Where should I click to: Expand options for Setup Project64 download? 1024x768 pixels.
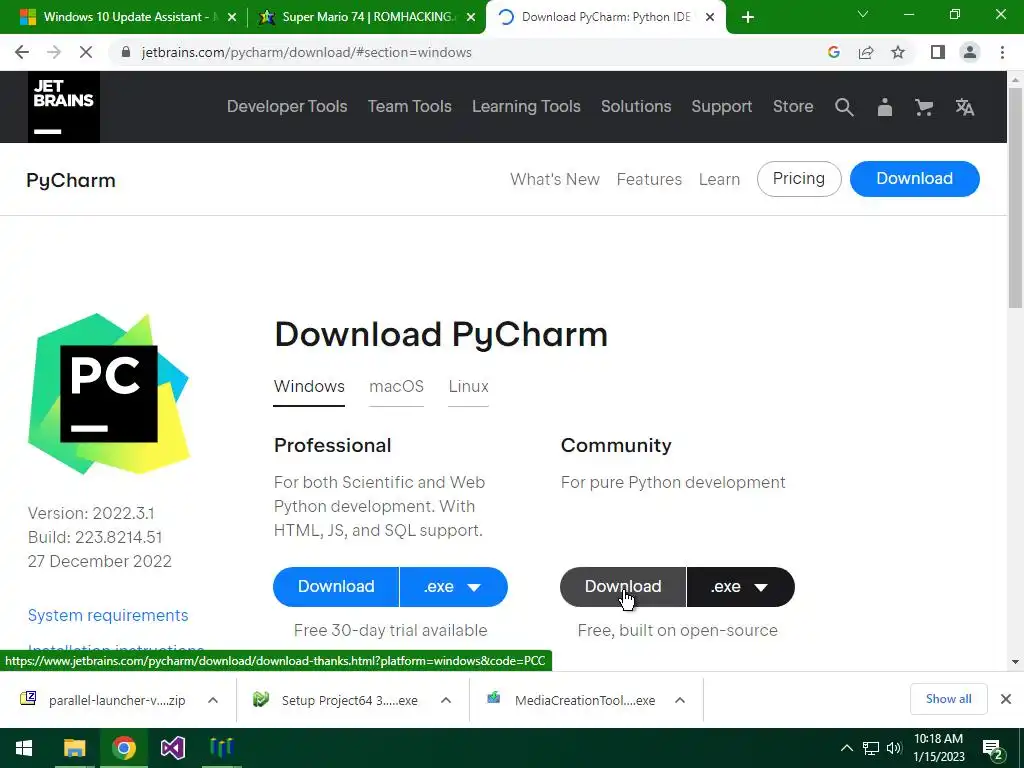pos(446,700)
